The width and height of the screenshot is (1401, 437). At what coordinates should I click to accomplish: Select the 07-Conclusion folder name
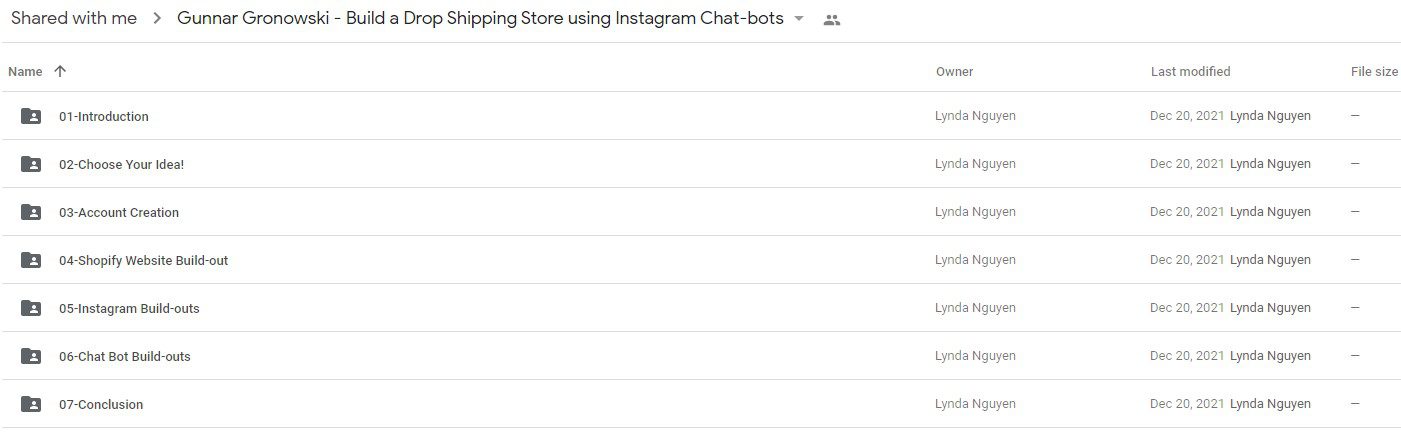pyautogui.click(x=101, y=404)
